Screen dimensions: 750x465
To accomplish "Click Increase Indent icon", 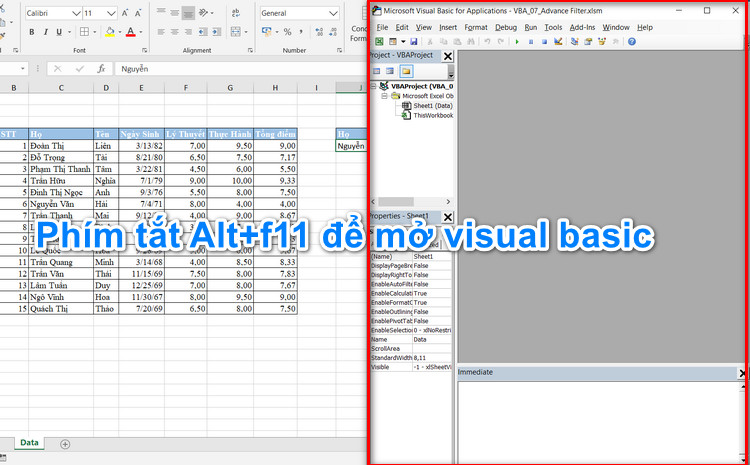I will click(217, 32).
